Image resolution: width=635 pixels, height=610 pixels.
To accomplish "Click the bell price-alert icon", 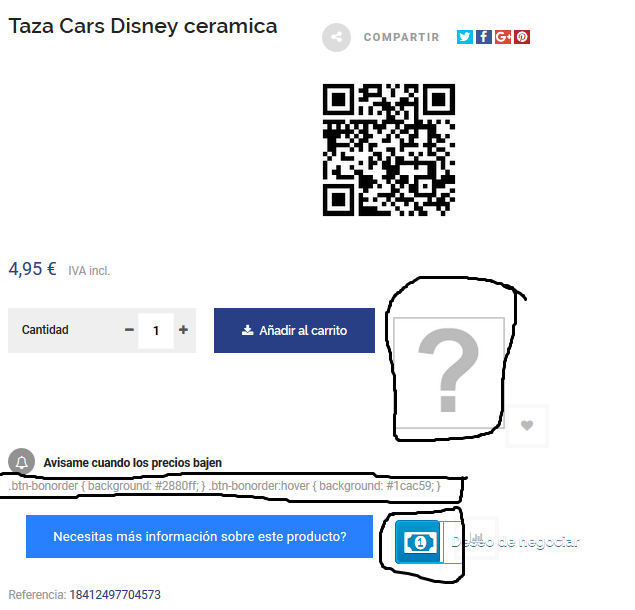I will (x=21, y=461).
